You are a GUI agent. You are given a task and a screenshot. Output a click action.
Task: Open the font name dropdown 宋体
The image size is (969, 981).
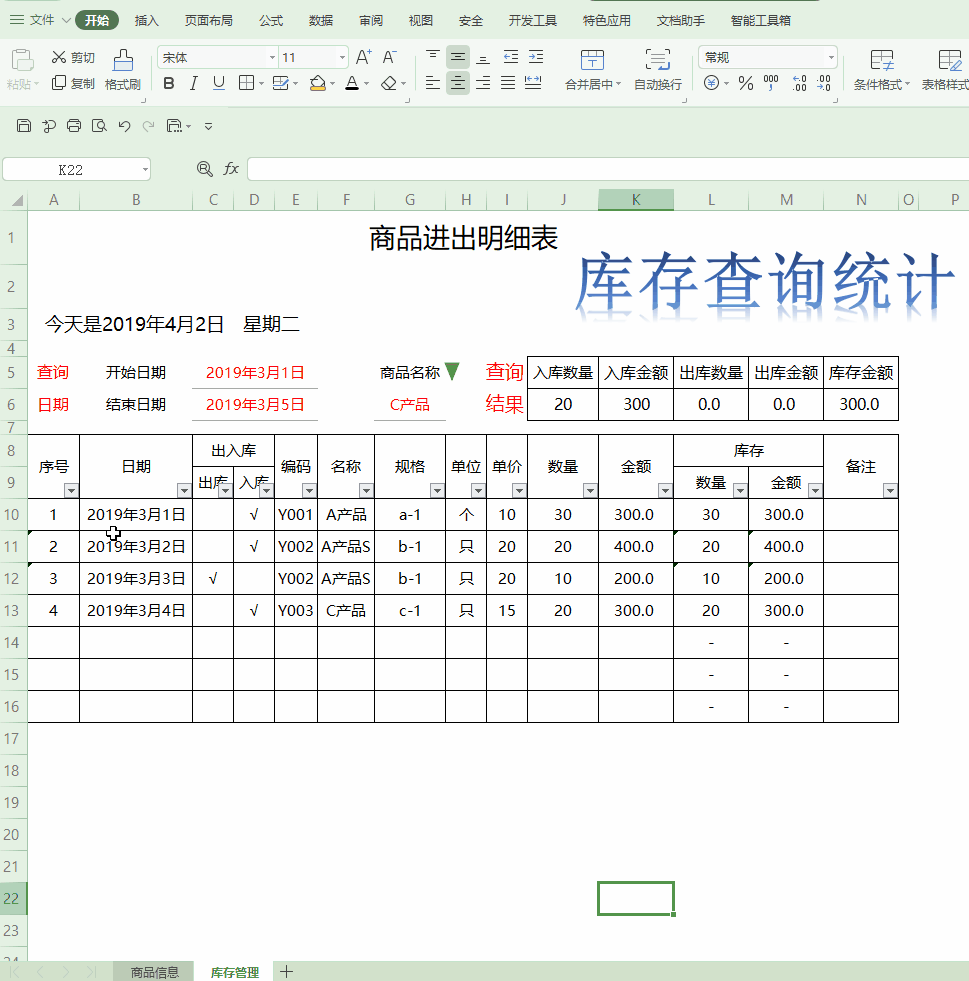(x=272, y=58)
